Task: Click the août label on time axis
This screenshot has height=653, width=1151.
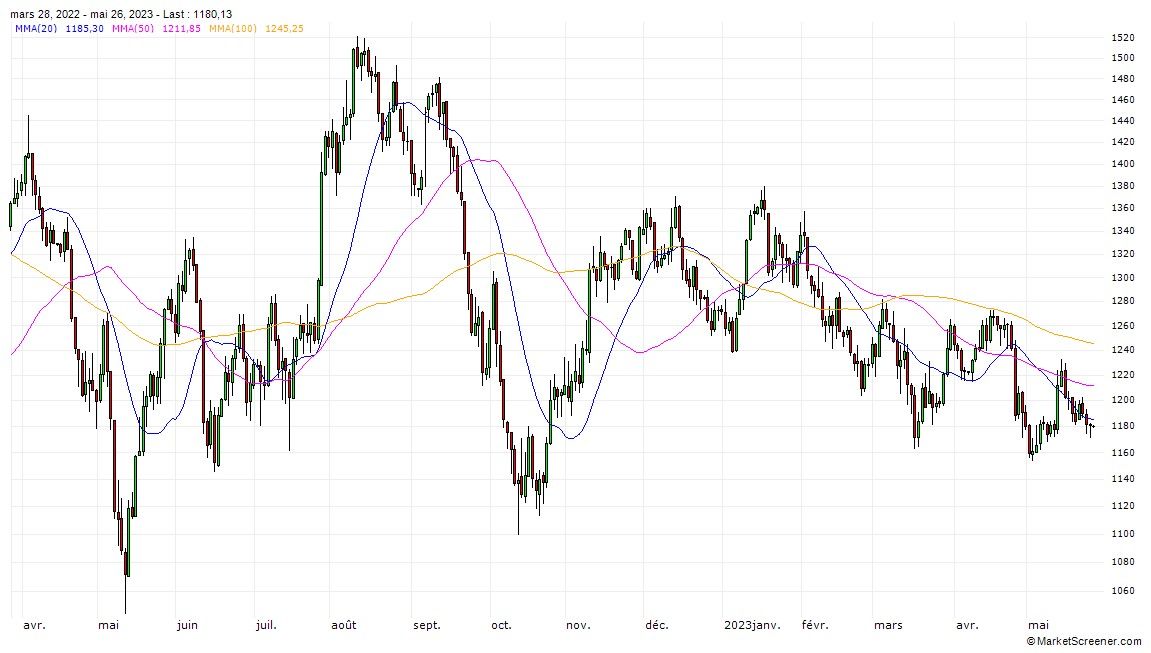Action: click(343, 626)
